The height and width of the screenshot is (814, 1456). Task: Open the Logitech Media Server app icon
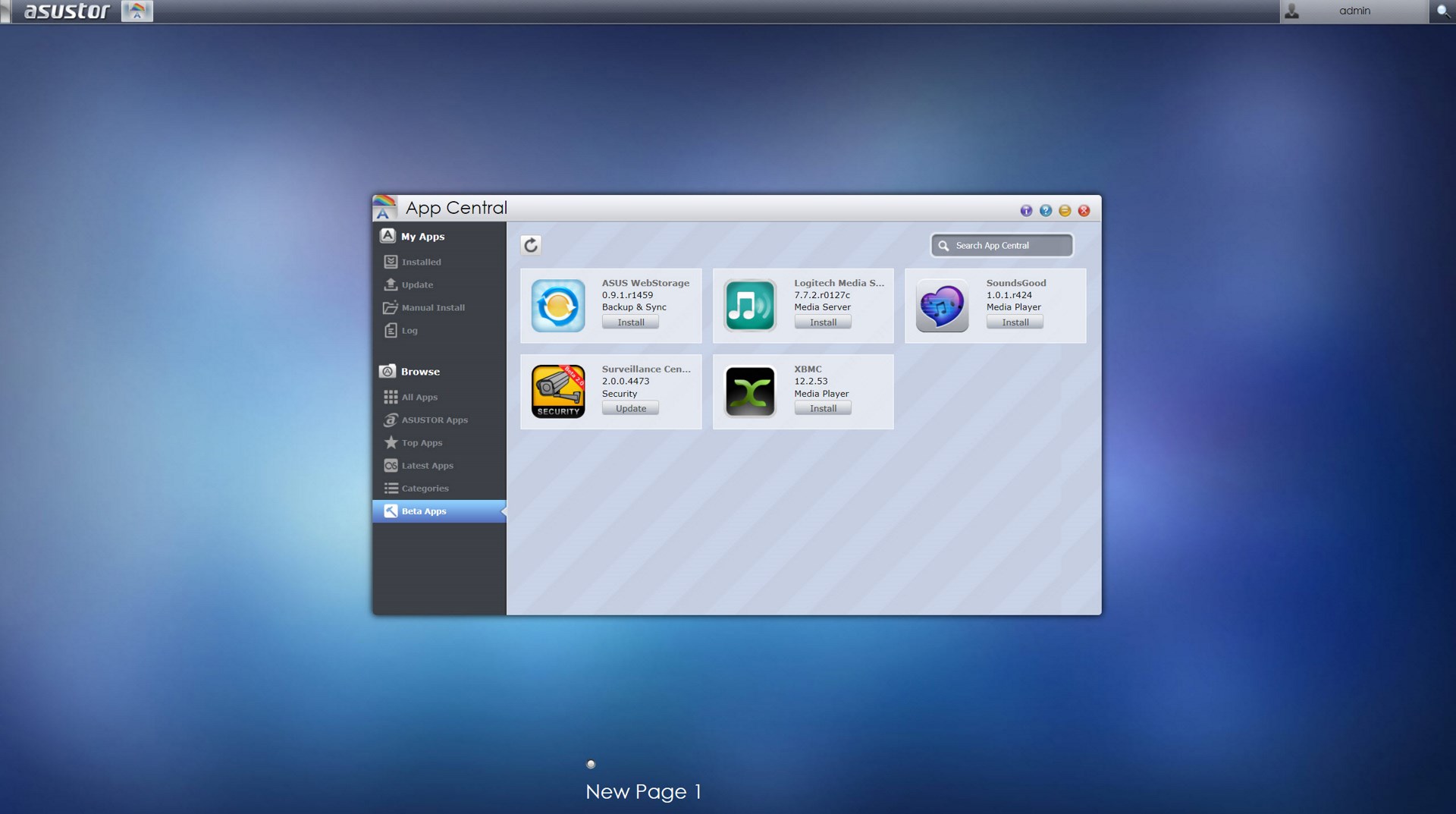[750, 306]
